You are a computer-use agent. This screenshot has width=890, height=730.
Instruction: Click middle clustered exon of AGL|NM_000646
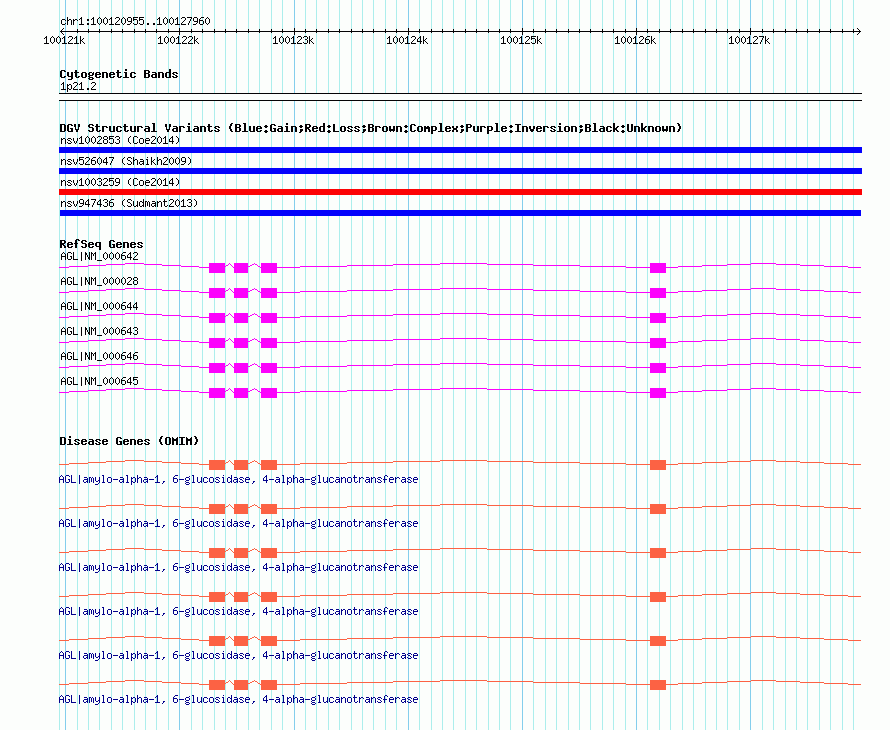point(241,368)
